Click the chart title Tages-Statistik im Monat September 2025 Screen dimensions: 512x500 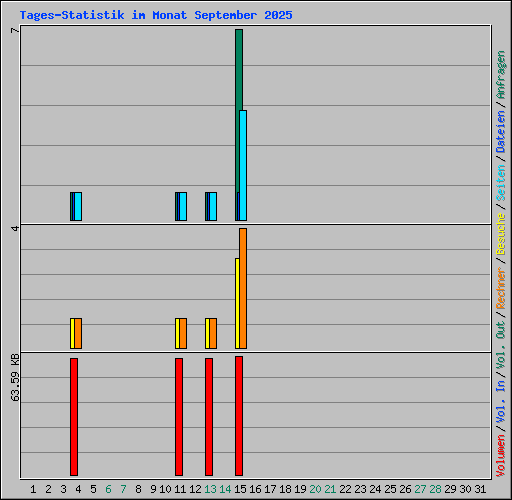click(x=156, y=15)
